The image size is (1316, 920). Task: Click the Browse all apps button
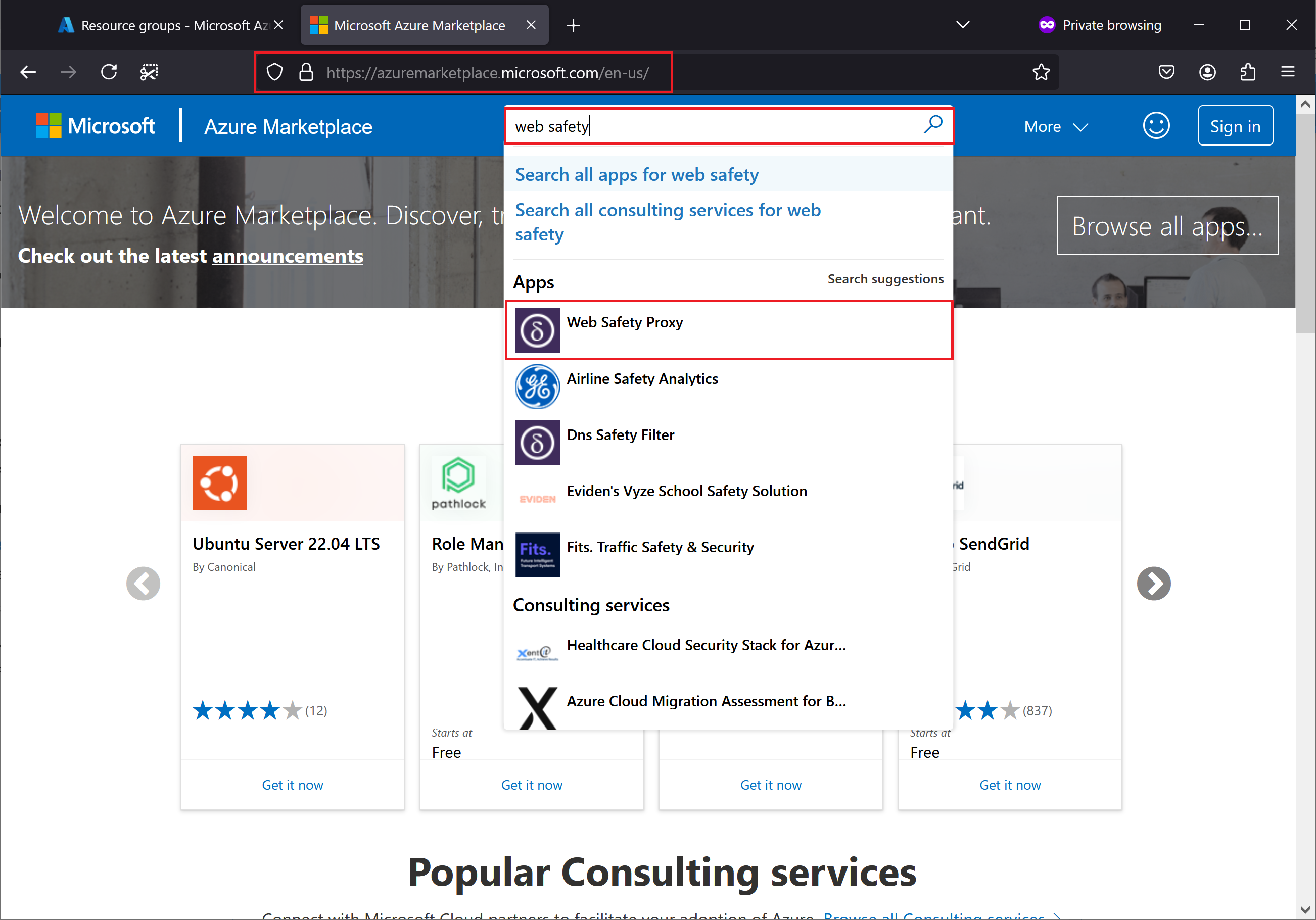click(1167, 226)
